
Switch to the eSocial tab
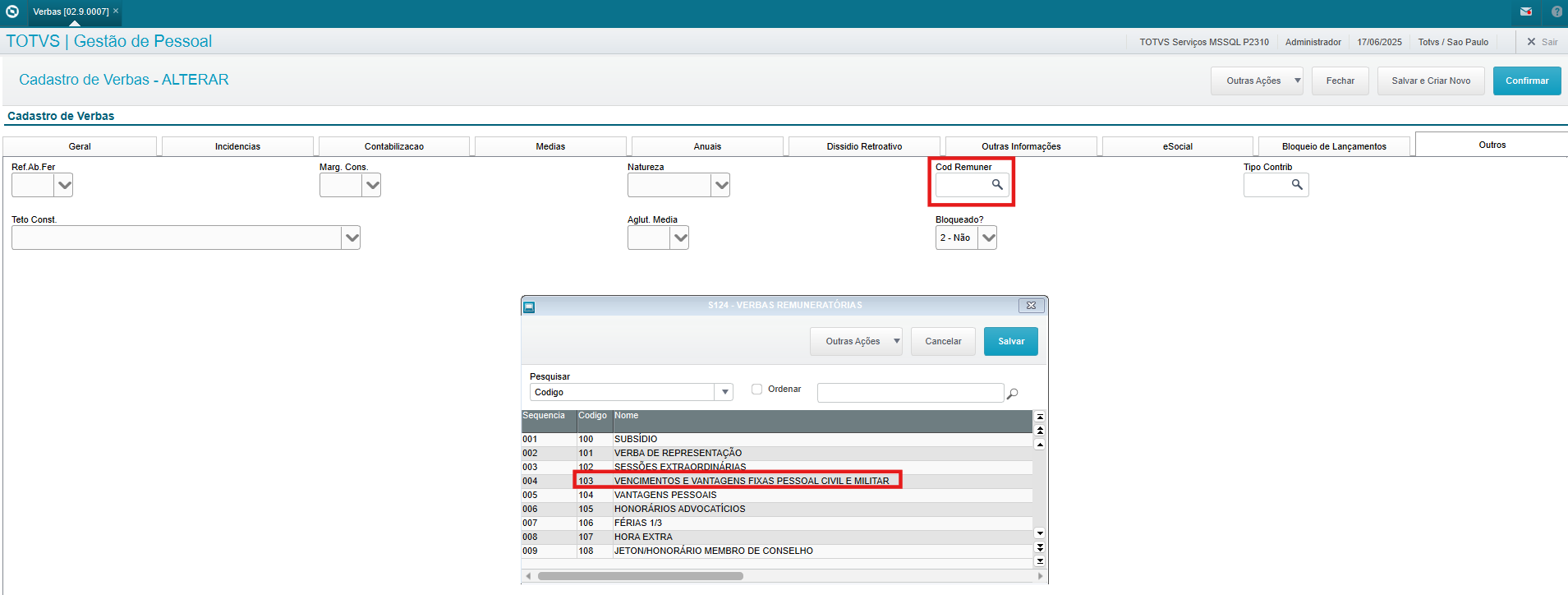[1177, 146]
